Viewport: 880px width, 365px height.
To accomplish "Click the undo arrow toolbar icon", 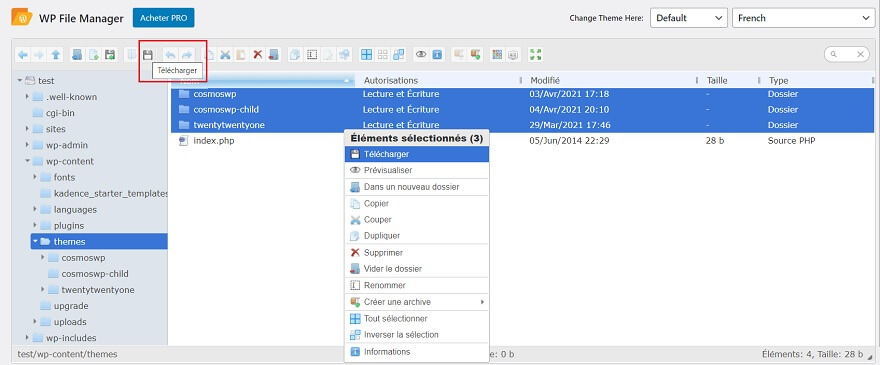I will pos(171,54).
